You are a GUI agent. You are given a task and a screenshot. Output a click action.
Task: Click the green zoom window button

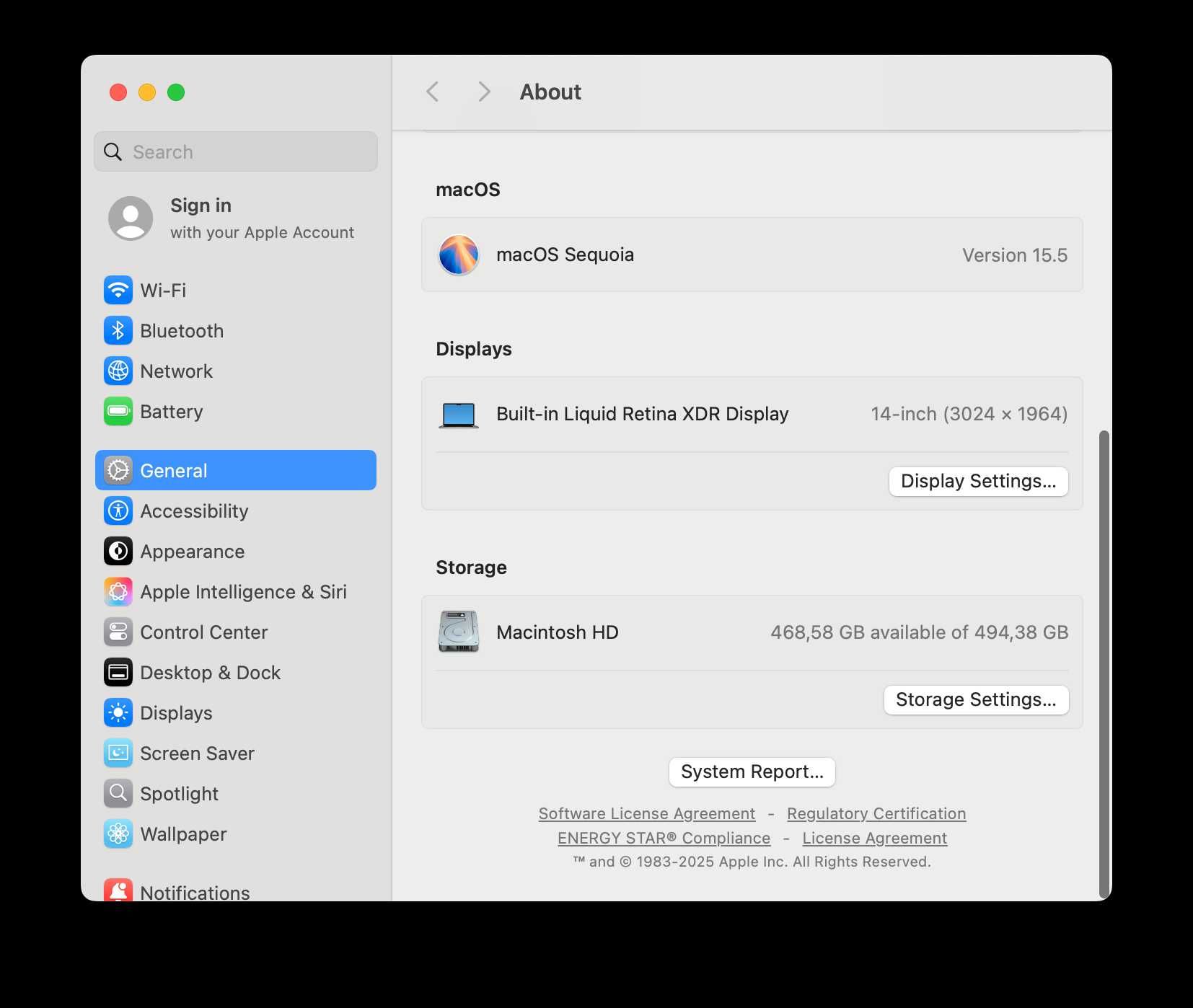click(x=176, y=92)
